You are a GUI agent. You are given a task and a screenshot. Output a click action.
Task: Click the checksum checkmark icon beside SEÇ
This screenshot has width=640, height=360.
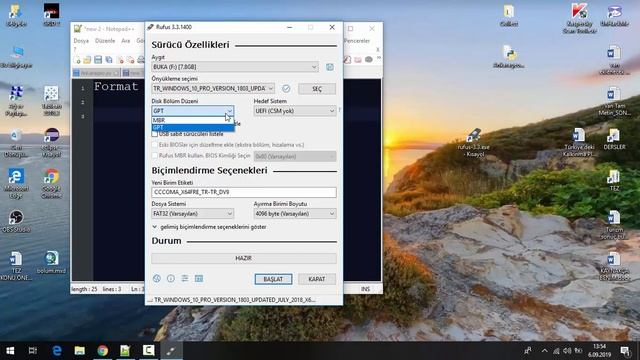click(286, 89)
